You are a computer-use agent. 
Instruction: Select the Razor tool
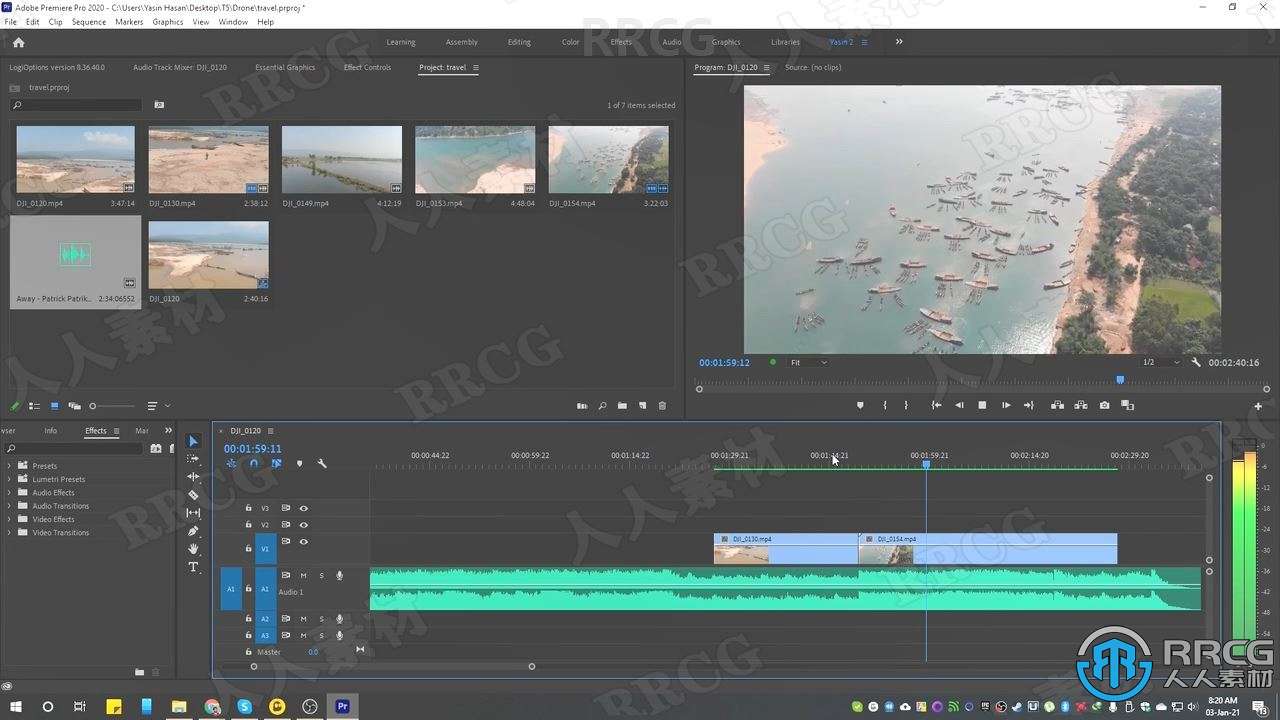(193, 495)
